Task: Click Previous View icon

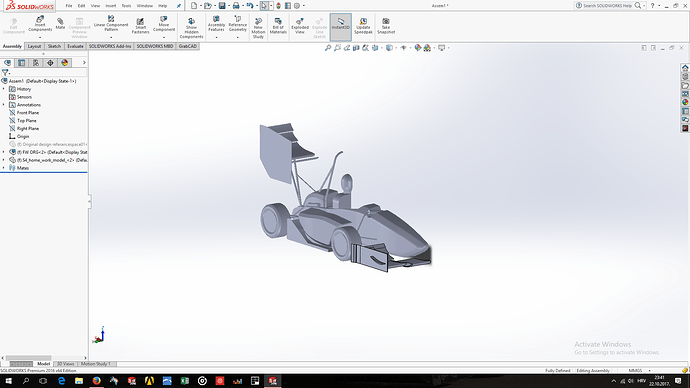Action: point(347,48)
